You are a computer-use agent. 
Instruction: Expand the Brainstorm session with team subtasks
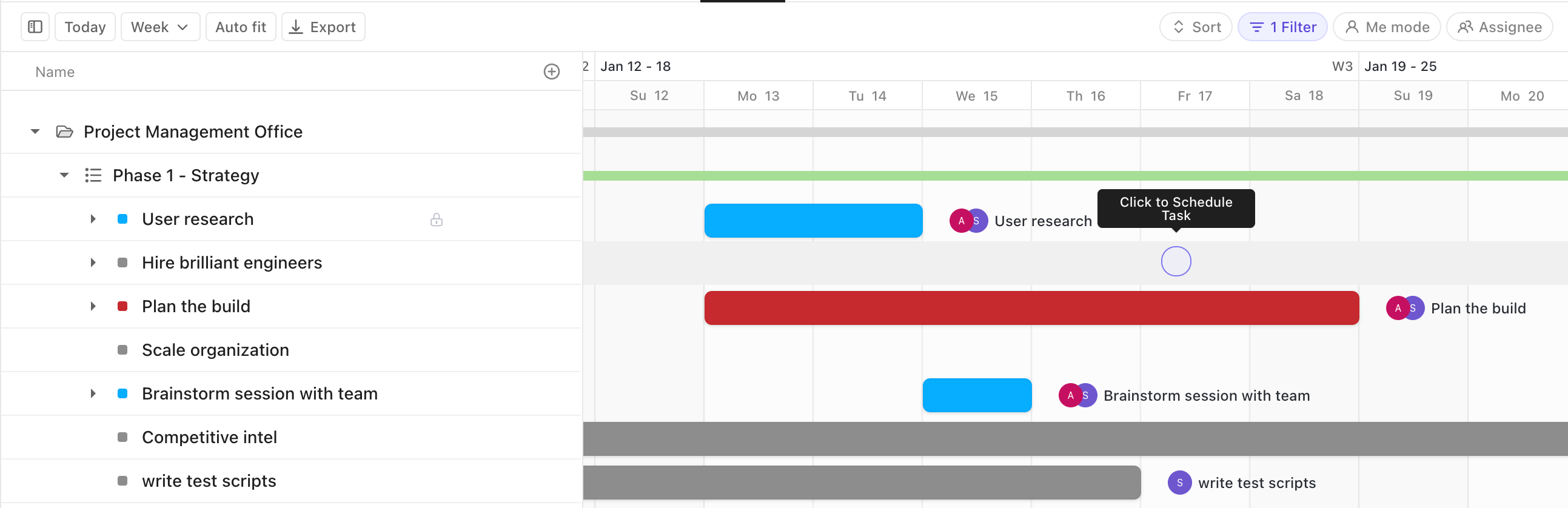93,393
